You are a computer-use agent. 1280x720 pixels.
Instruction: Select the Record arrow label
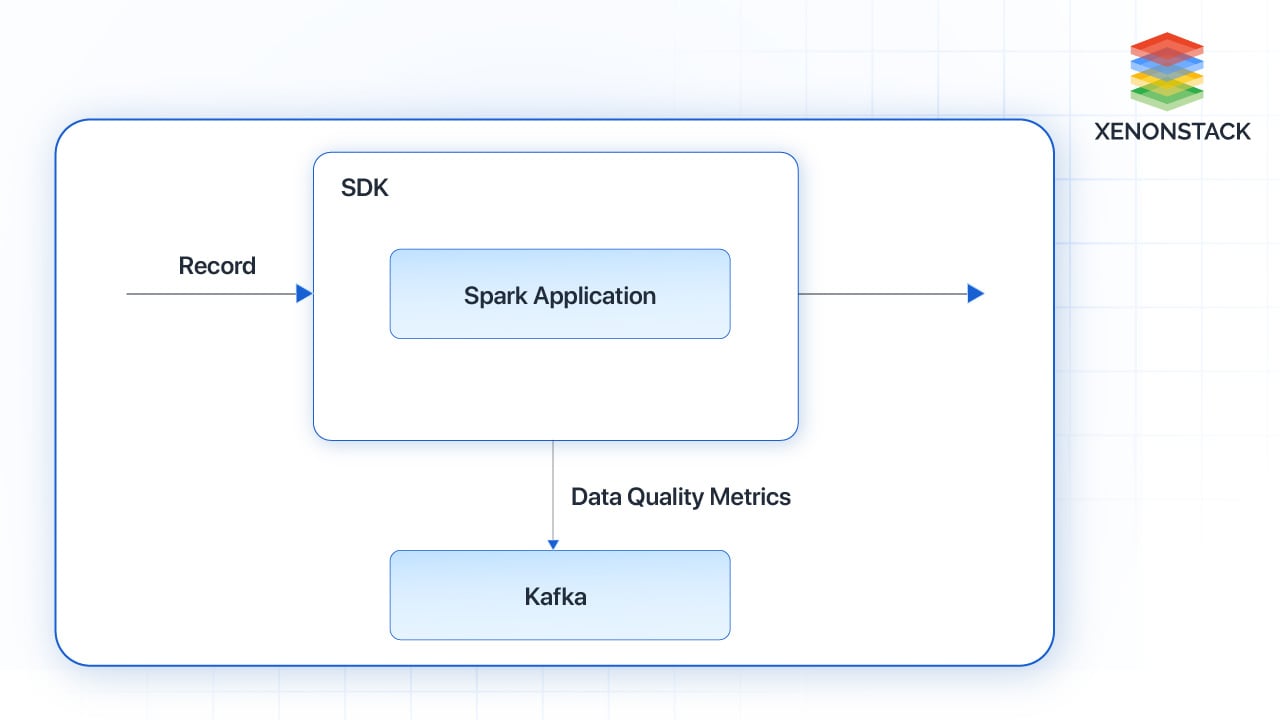(x=216, y=265)
